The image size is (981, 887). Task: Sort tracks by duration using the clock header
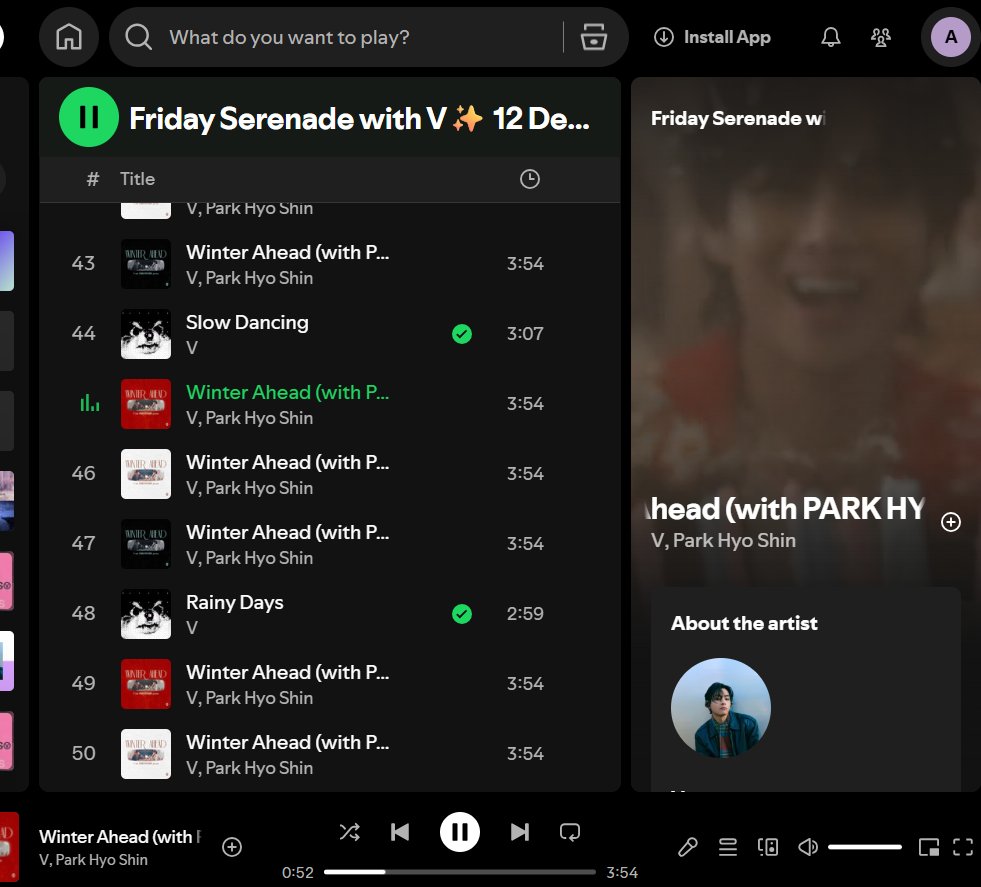coord(529,179)
